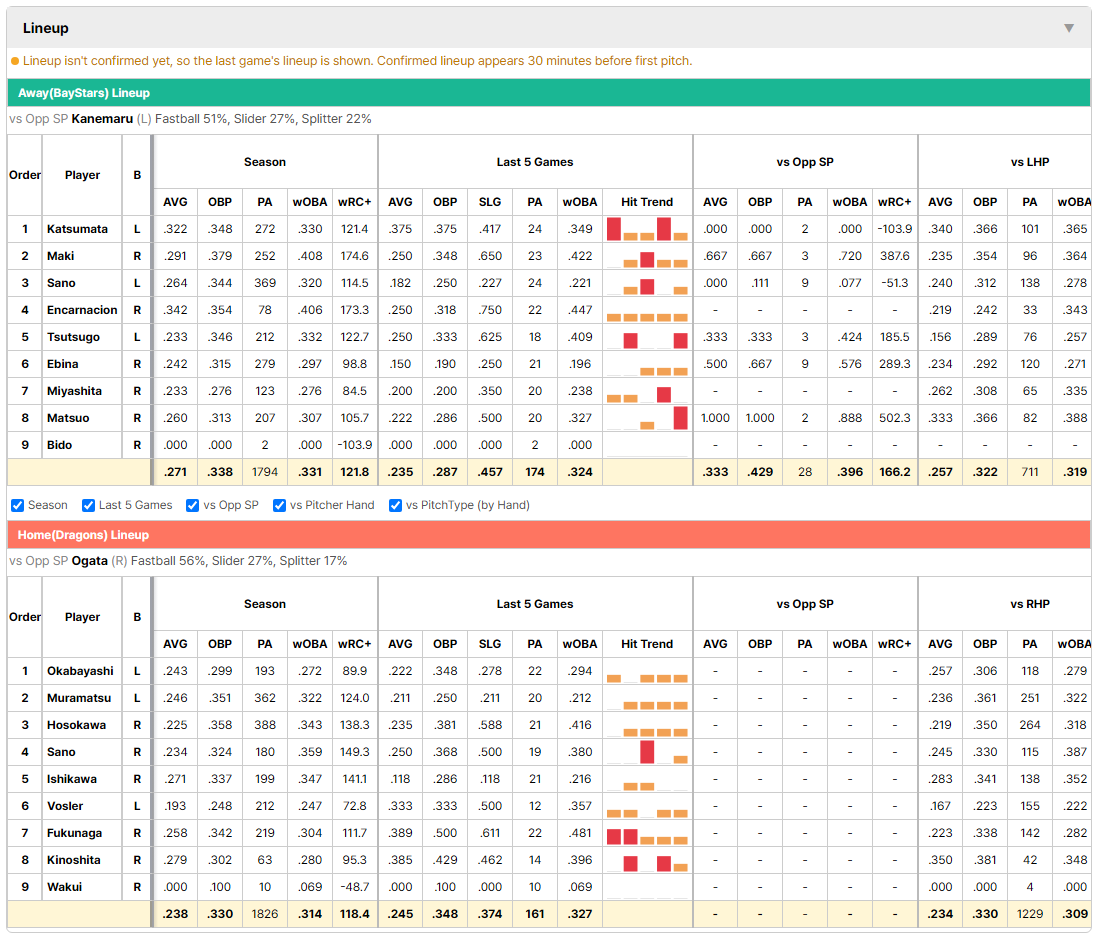The width and height of the screenshot is (1098, 939).
Task: Click the orange lineup warning dot
Action: [15, 61]
